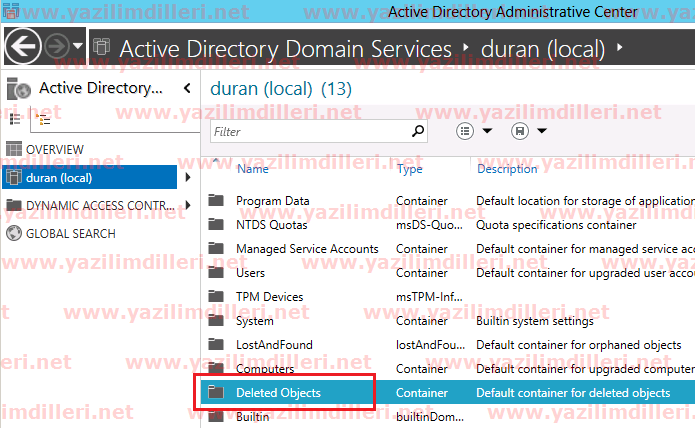Viewport: 695px width, 428px height.
Task: Sort the list by Name column
Action: [252, 169]
